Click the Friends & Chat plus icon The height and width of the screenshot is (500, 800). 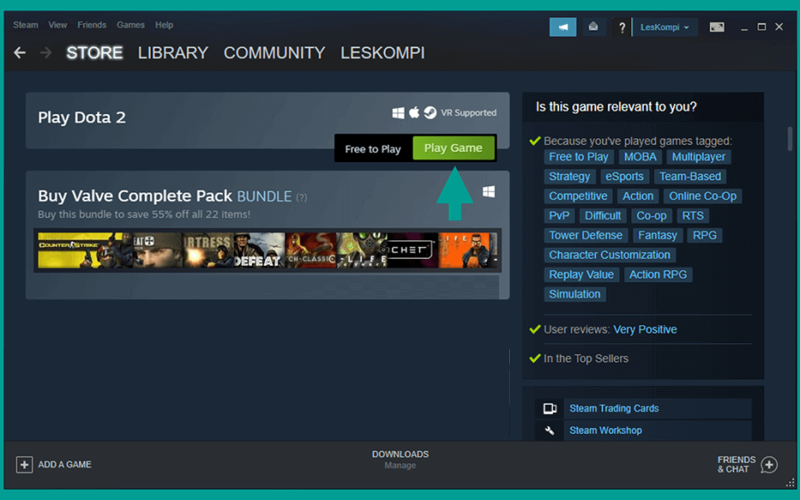pyautogui.click(x=769, y=465)
